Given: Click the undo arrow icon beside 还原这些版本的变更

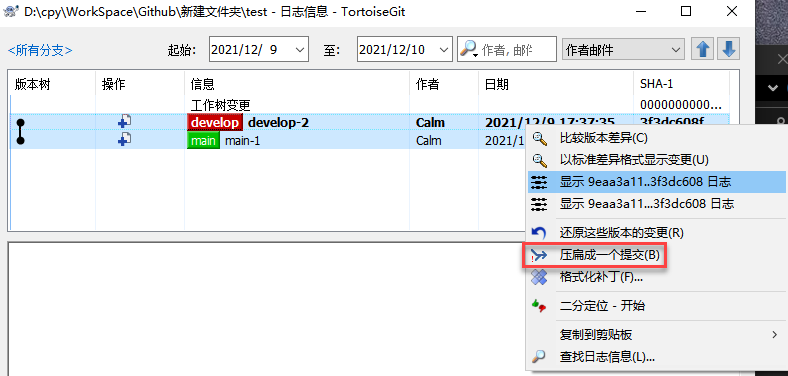Looking at the screenshot, I should [x=539, y=233].
